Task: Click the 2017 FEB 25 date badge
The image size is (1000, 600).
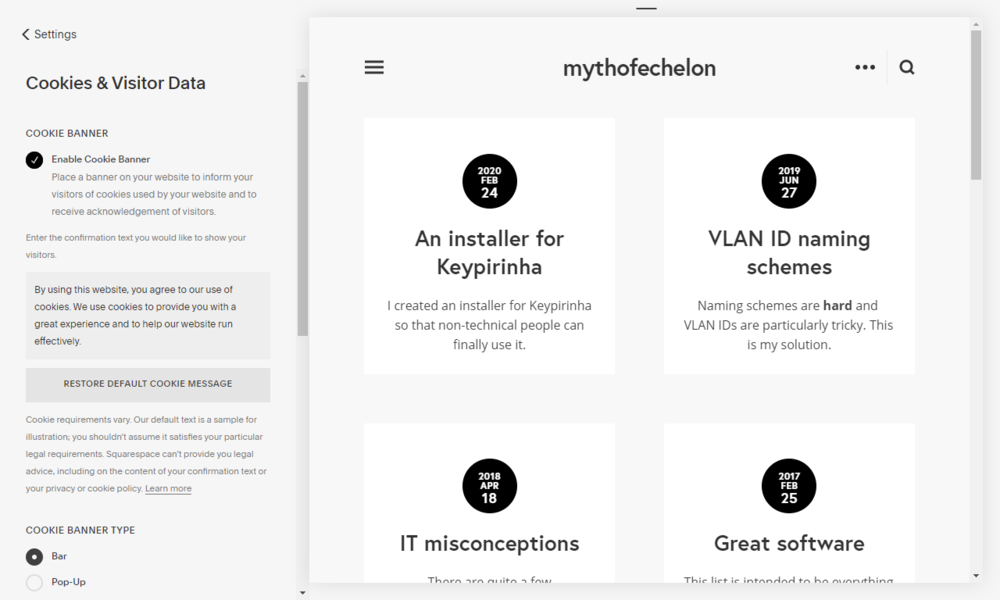Action: pos(789,486)
